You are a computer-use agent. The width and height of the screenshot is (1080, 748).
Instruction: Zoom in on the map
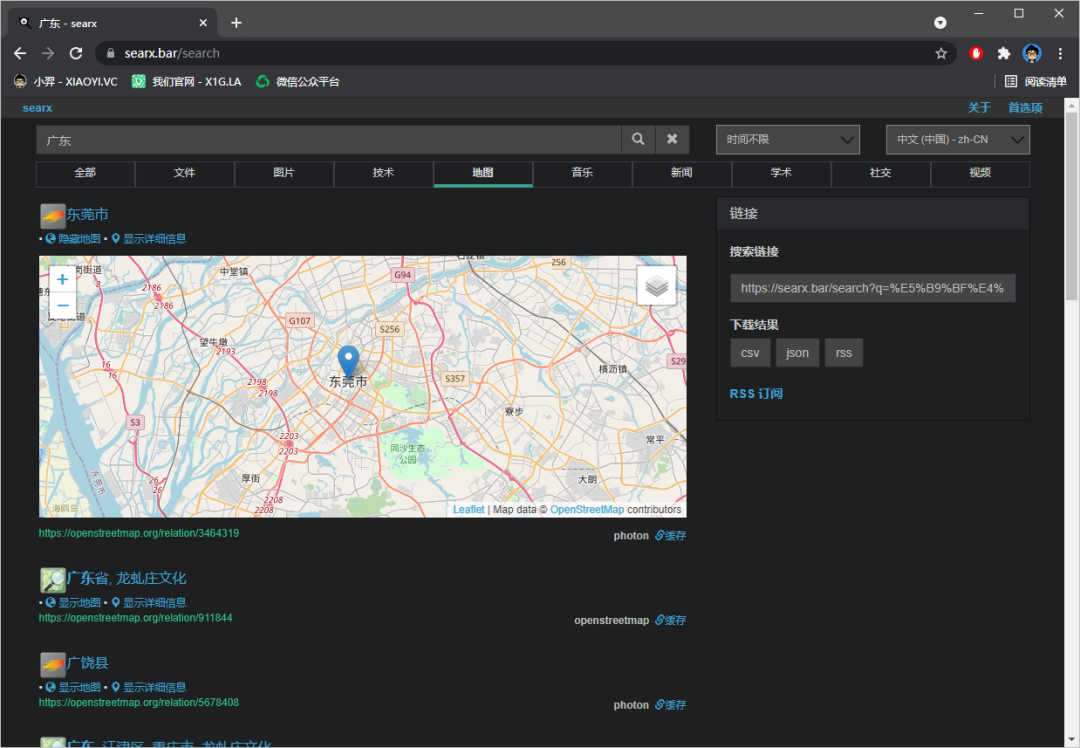coord(62,280)
